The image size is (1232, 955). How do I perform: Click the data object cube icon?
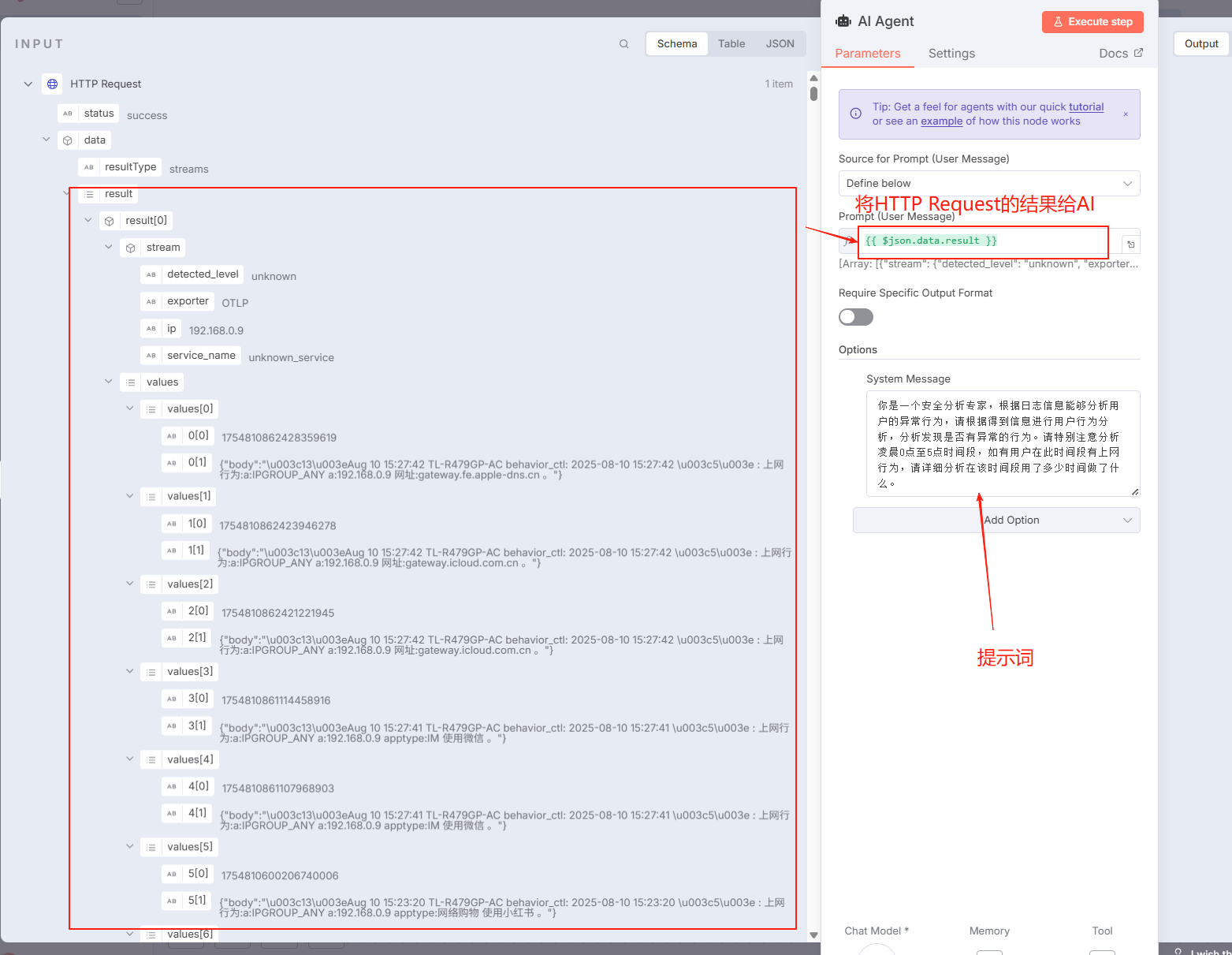pyautogui.click(x=68, y=140)
